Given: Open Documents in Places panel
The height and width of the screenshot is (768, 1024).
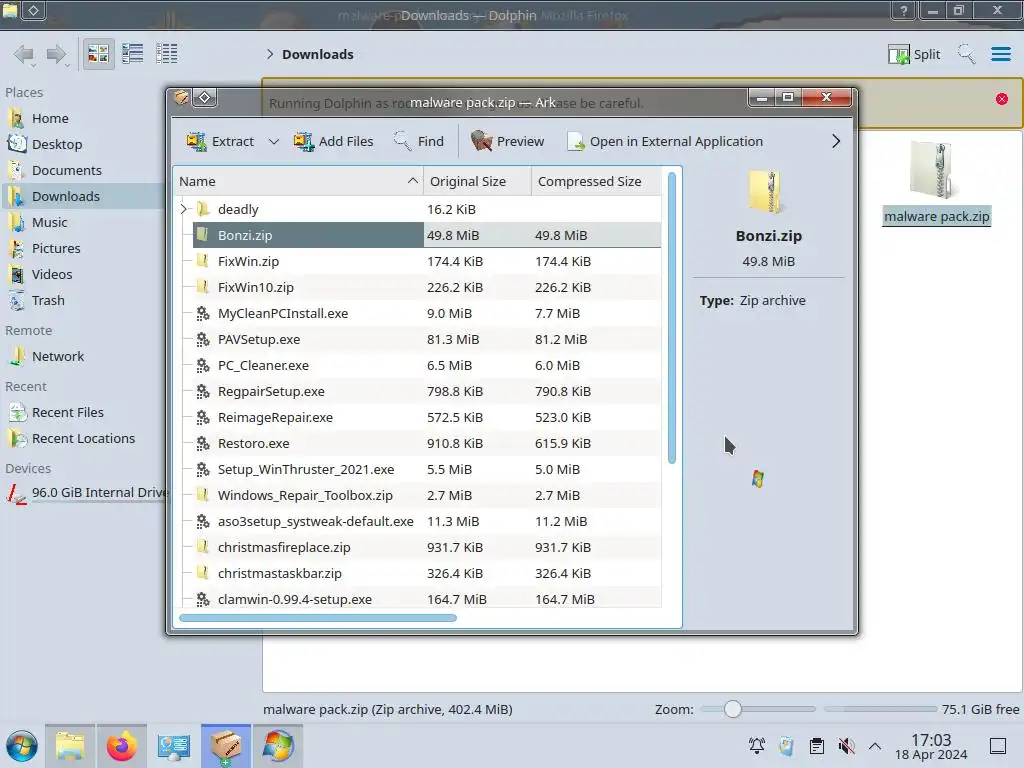Looking at the screenshot, I should coord(67,170).
